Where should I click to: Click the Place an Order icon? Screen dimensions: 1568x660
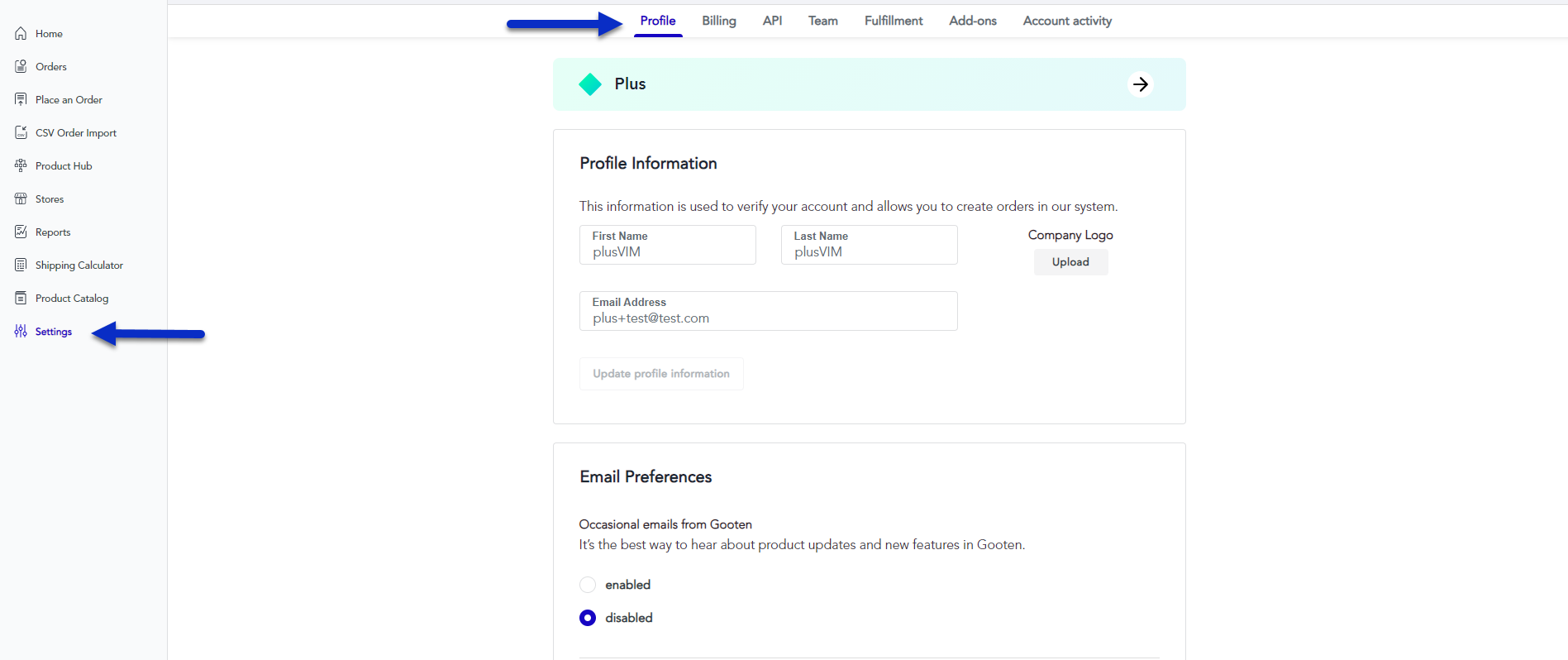(x=21, y=99)
